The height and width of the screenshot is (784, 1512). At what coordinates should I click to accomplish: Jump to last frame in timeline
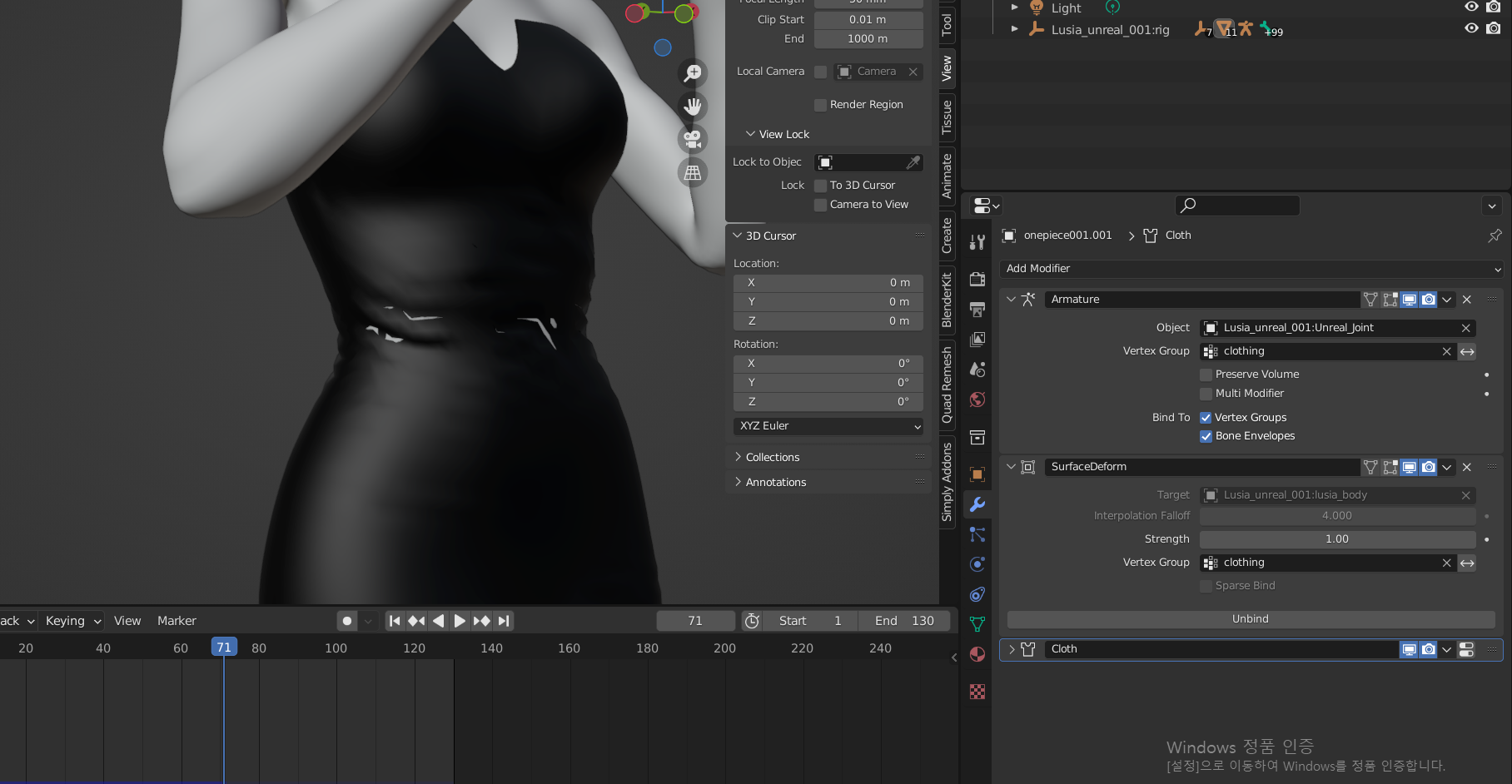503,621
